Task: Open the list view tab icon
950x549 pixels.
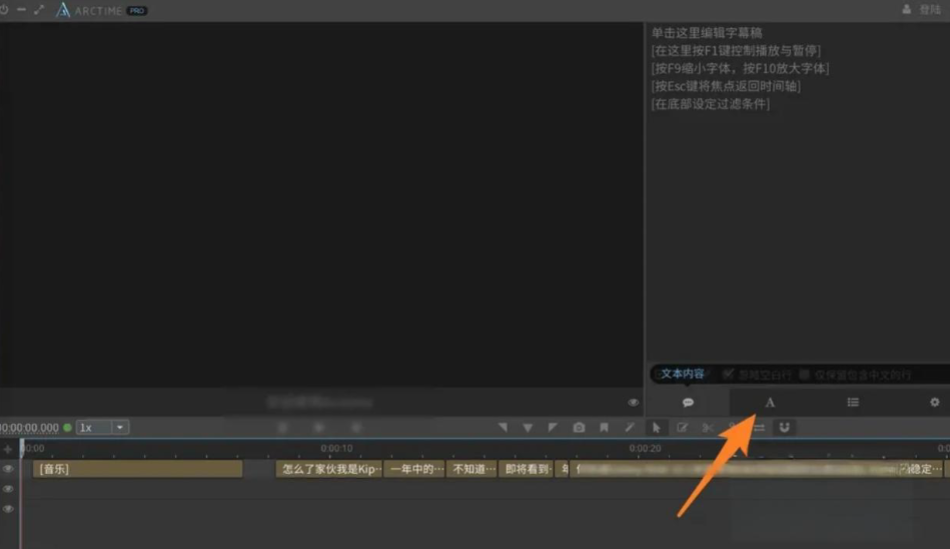Action: pyautogui.click(x=852, y=402)
